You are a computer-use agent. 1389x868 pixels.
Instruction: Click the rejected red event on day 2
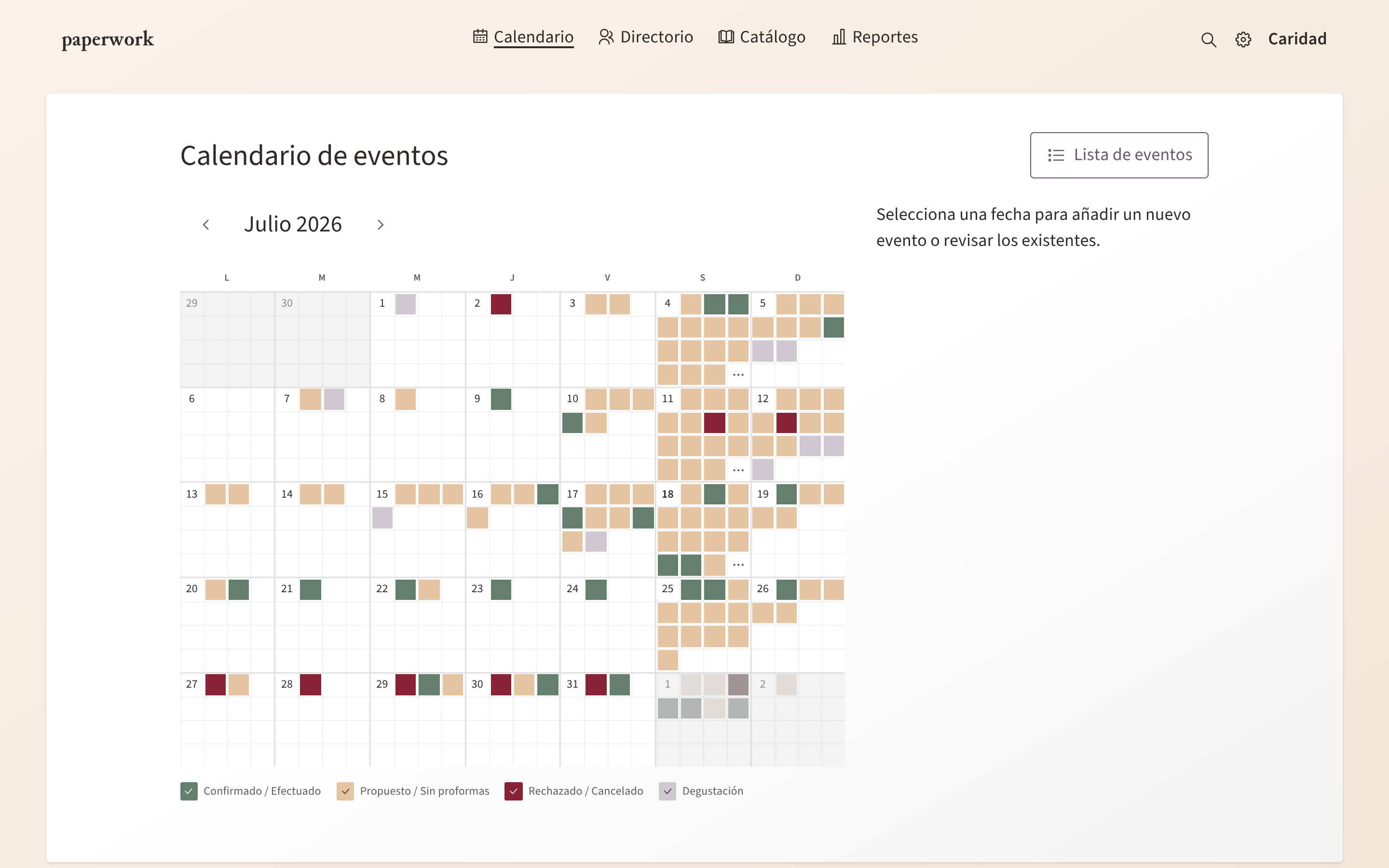(x=501, y=304)
